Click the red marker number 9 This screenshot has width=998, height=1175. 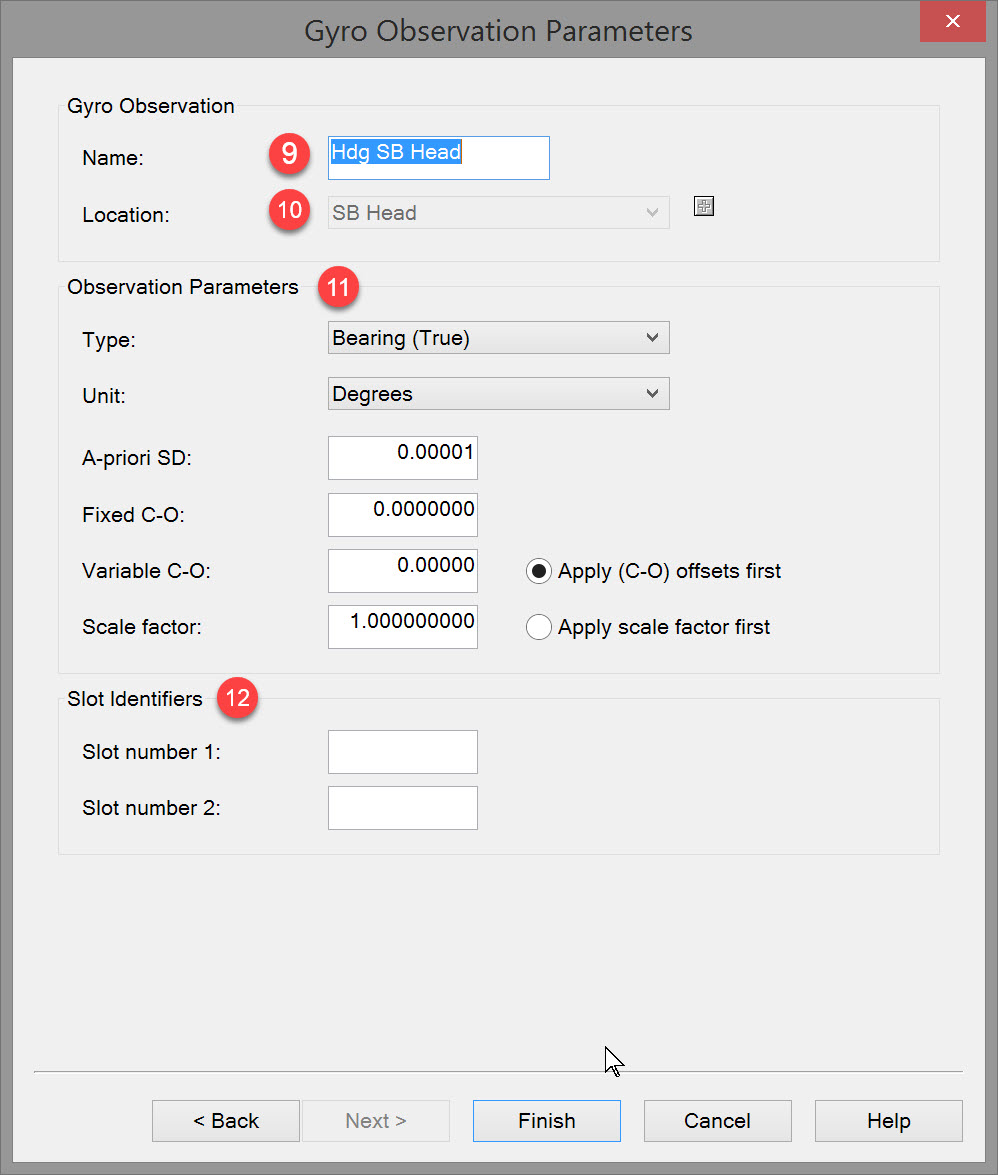point(289,153)
